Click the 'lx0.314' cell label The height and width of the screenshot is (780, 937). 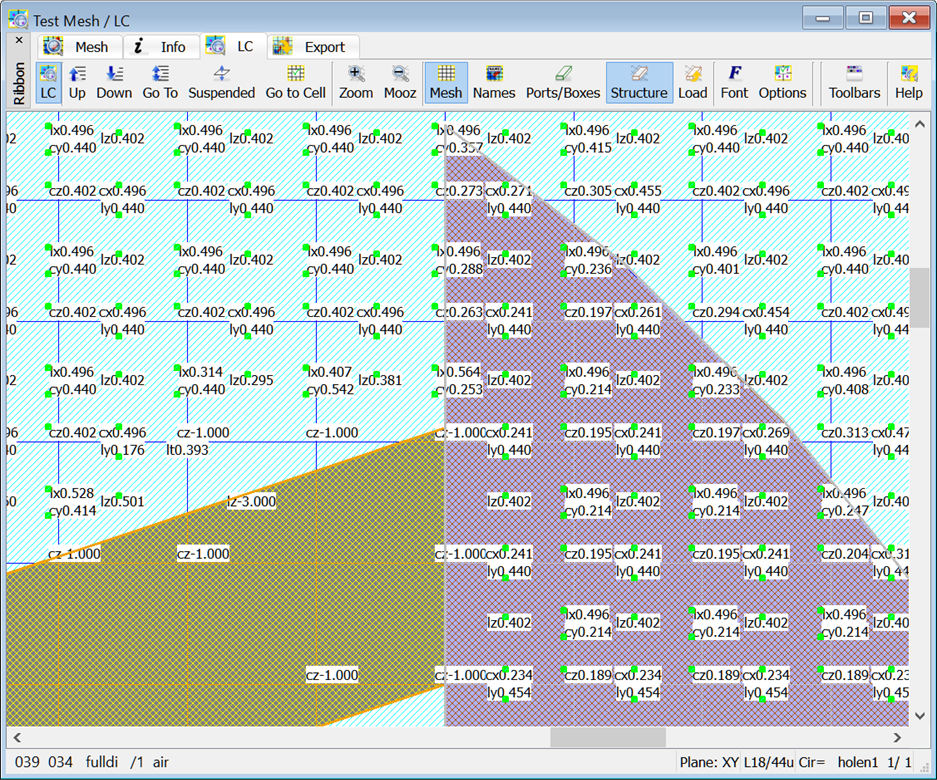[x=201, y=372]
